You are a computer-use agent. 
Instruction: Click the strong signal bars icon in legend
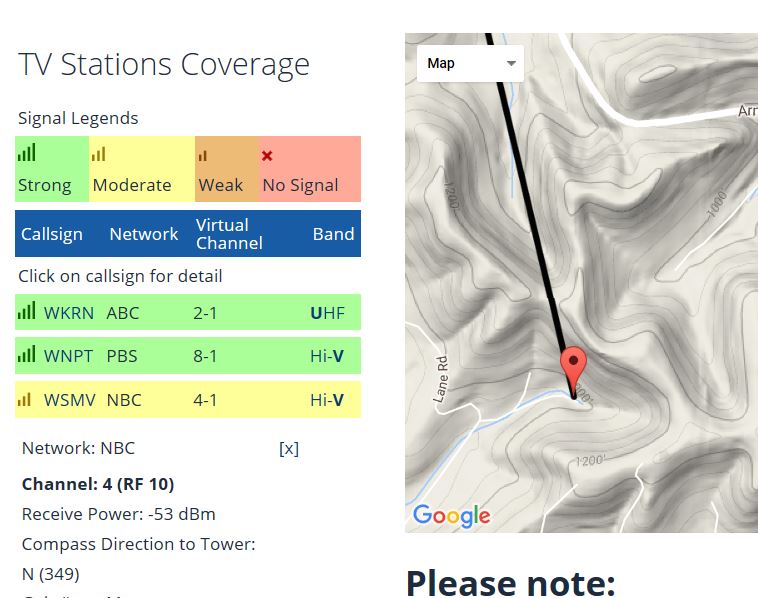coord(27,154)
